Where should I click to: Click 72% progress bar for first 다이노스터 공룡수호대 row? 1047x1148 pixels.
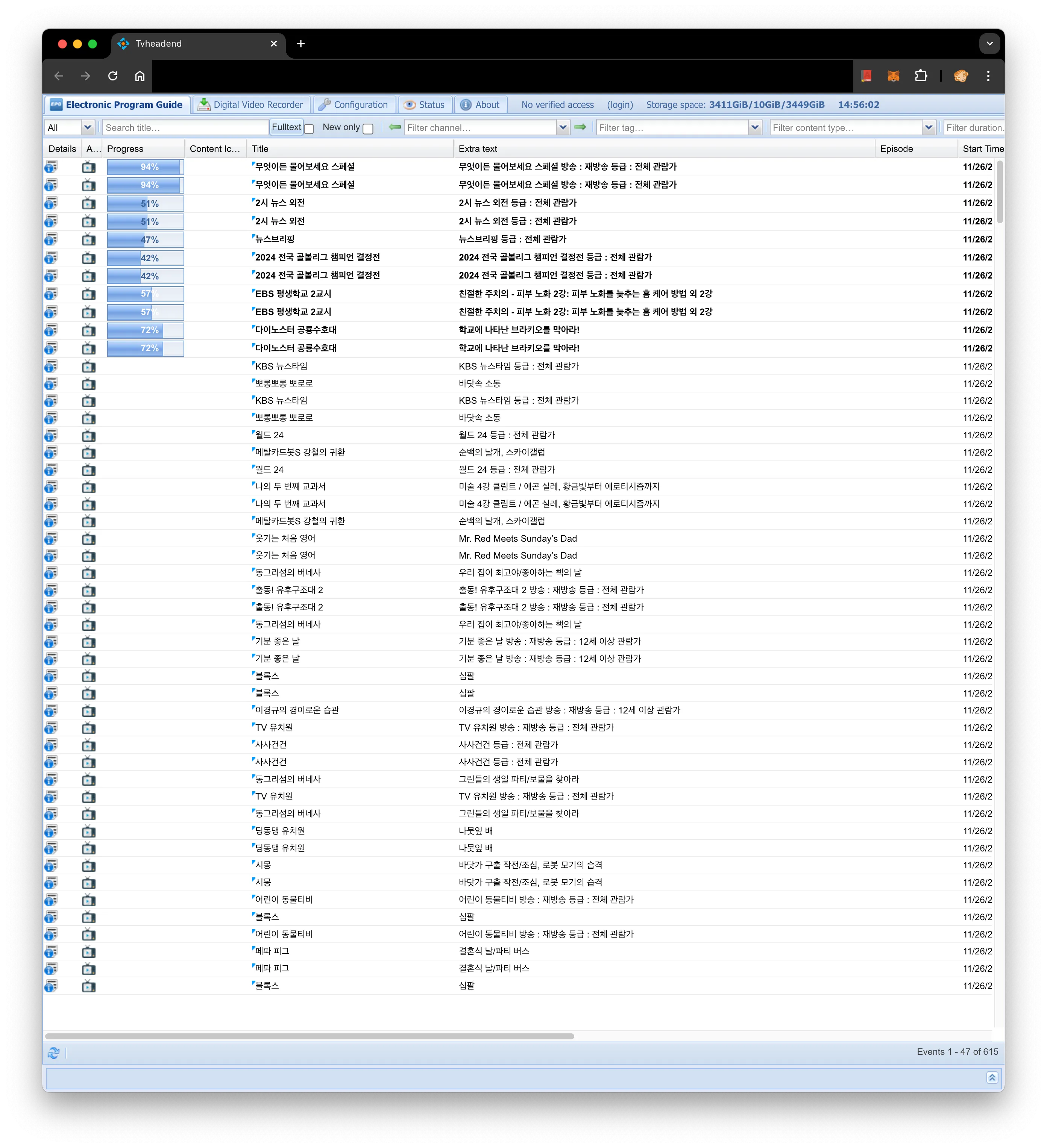145,330
